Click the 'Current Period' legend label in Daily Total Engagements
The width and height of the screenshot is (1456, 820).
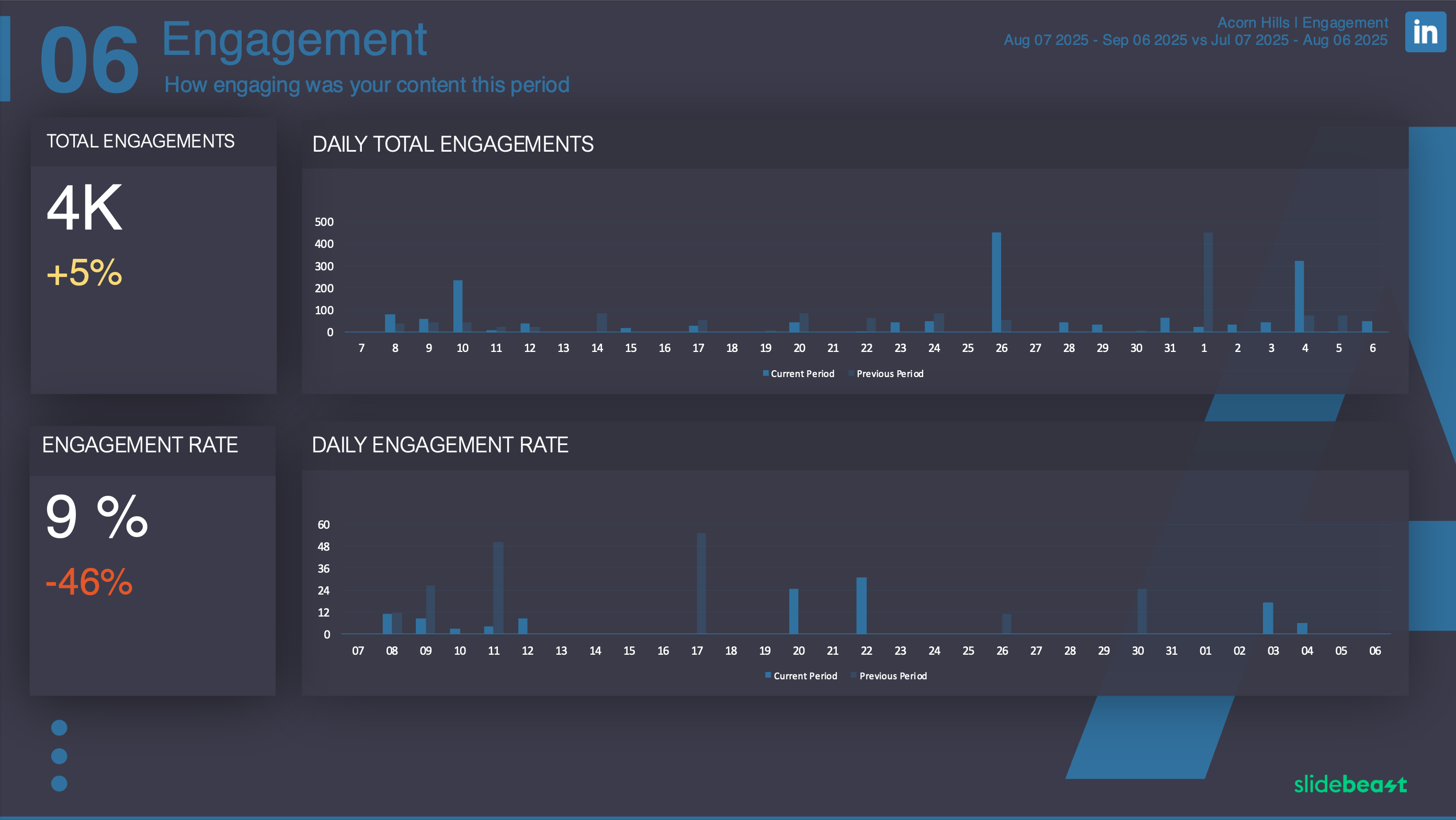pyautogui.click(x=803, y=373)
